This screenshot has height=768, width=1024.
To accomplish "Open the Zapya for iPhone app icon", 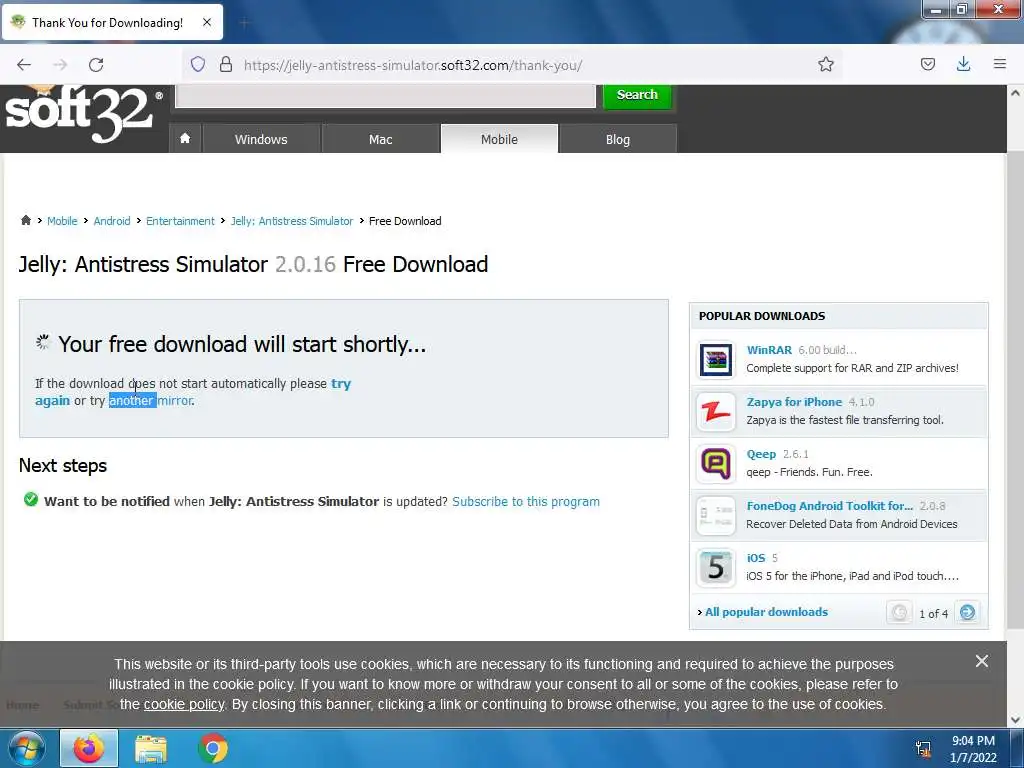I will [x=716, y=411].
